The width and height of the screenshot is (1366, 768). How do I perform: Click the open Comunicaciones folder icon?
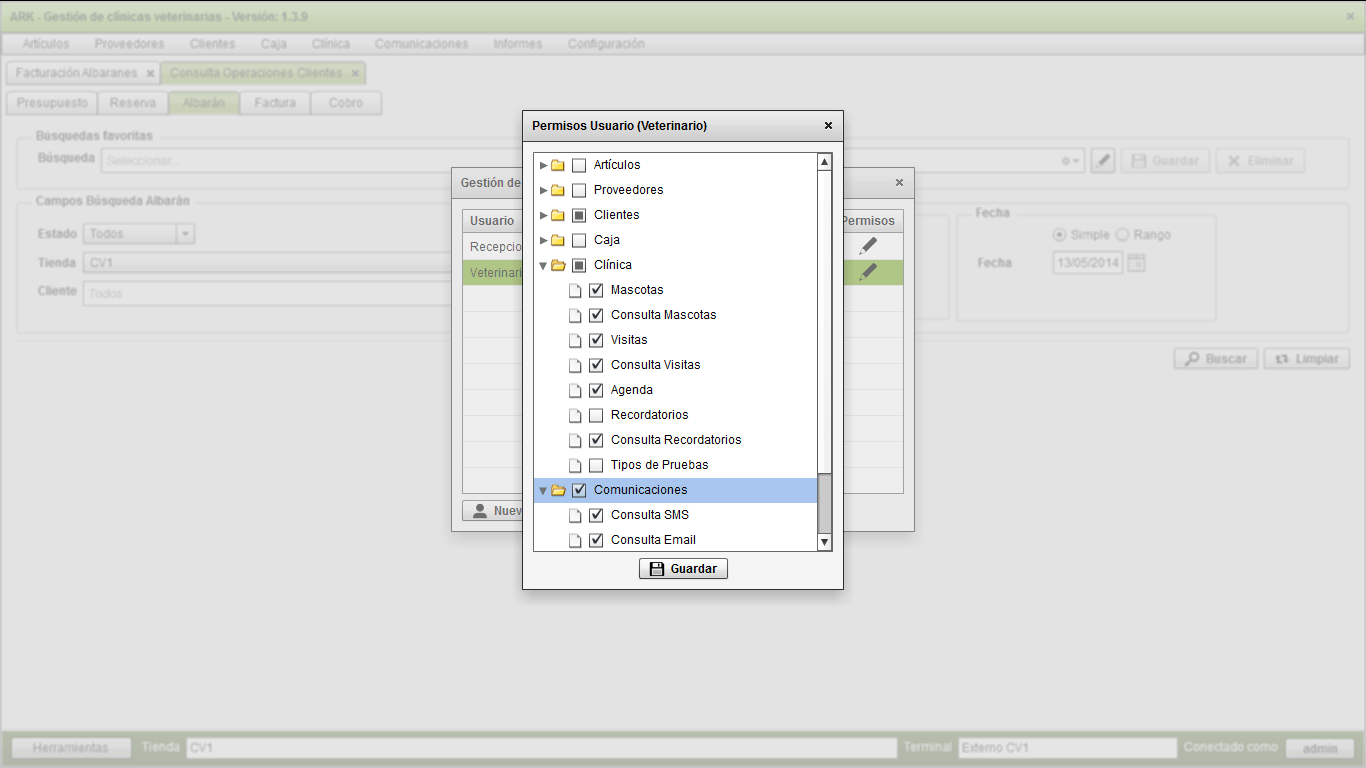[x=558, y=490]
